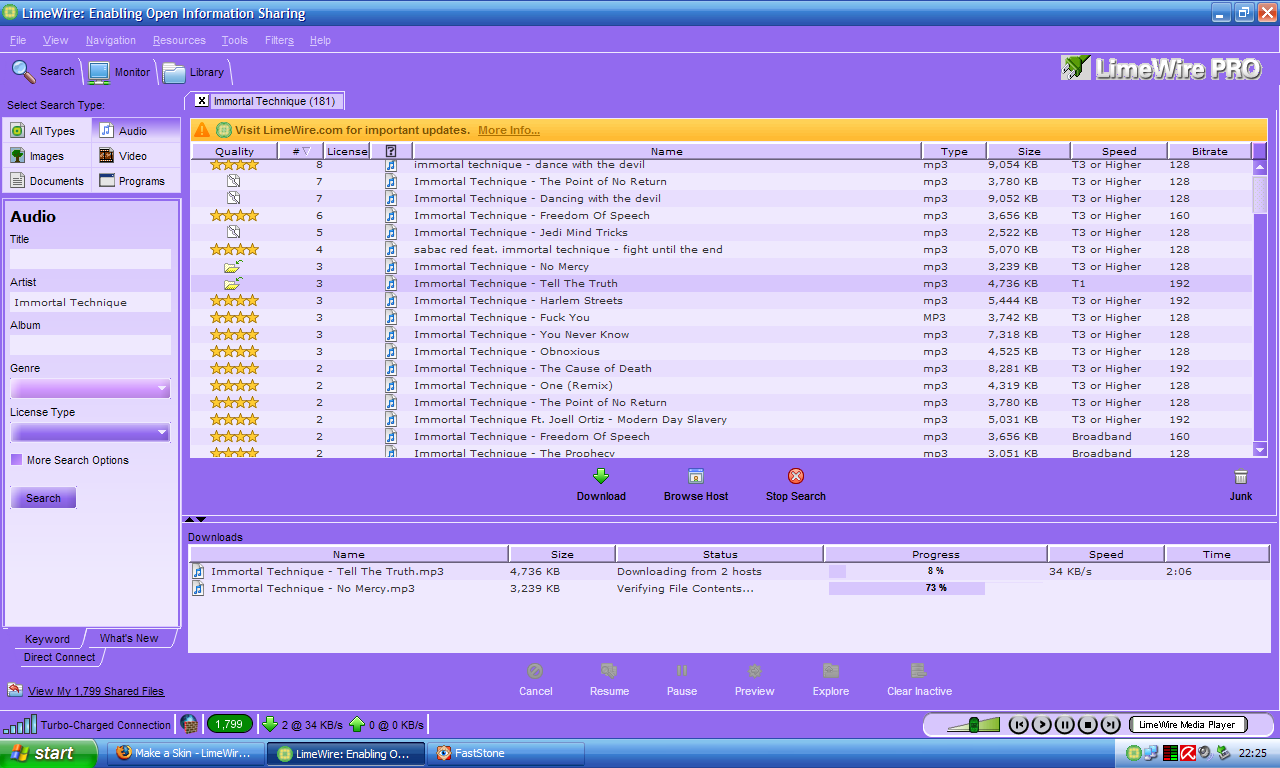Screen dimensions: 1280x768
Task: Select the All Types search type
Action: pyautogui.click(x=47, y=131)
